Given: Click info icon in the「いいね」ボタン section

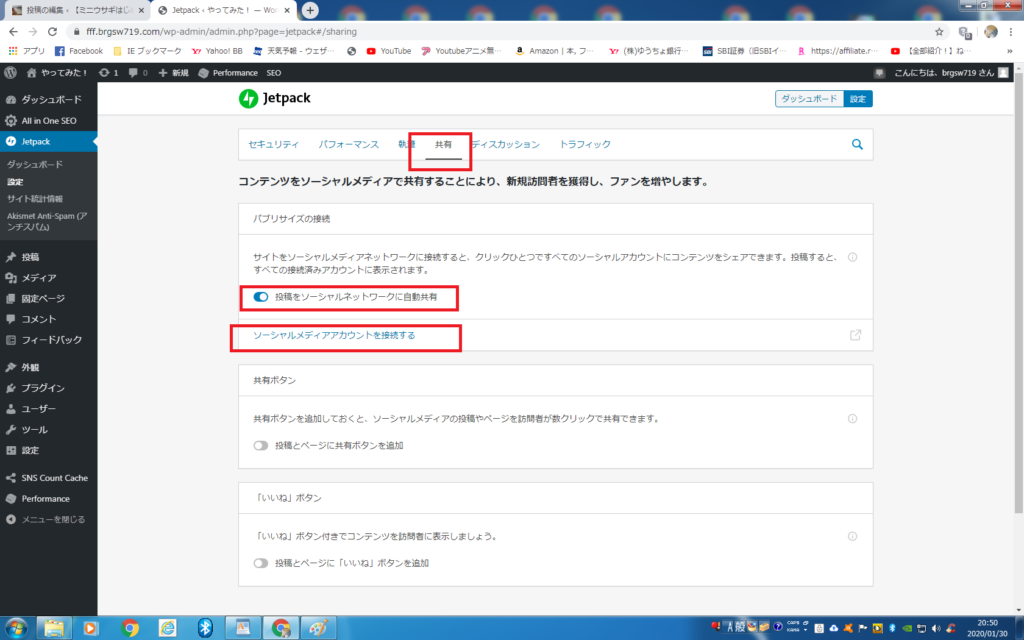Looking at the screenshot, I should [853, 536].
